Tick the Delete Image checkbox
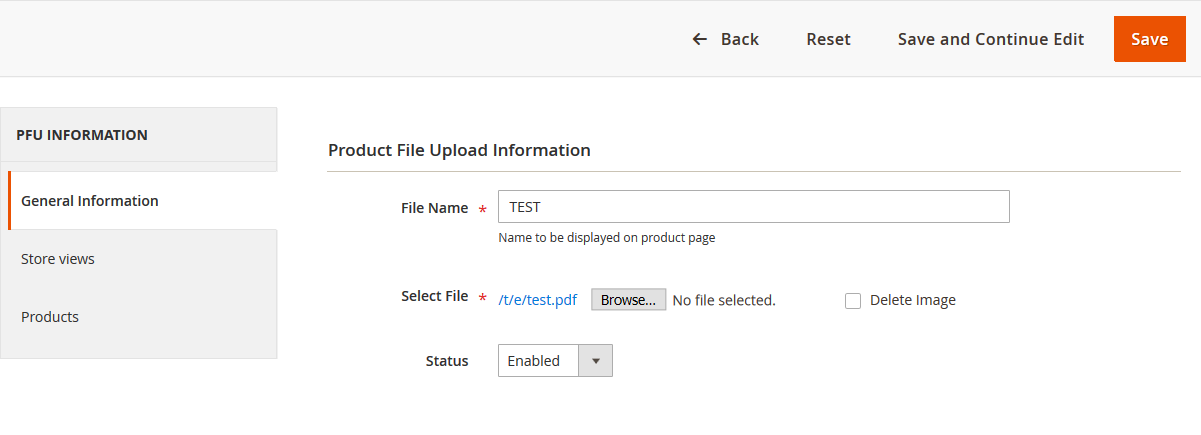The image size is (1201, 435). 853,301
